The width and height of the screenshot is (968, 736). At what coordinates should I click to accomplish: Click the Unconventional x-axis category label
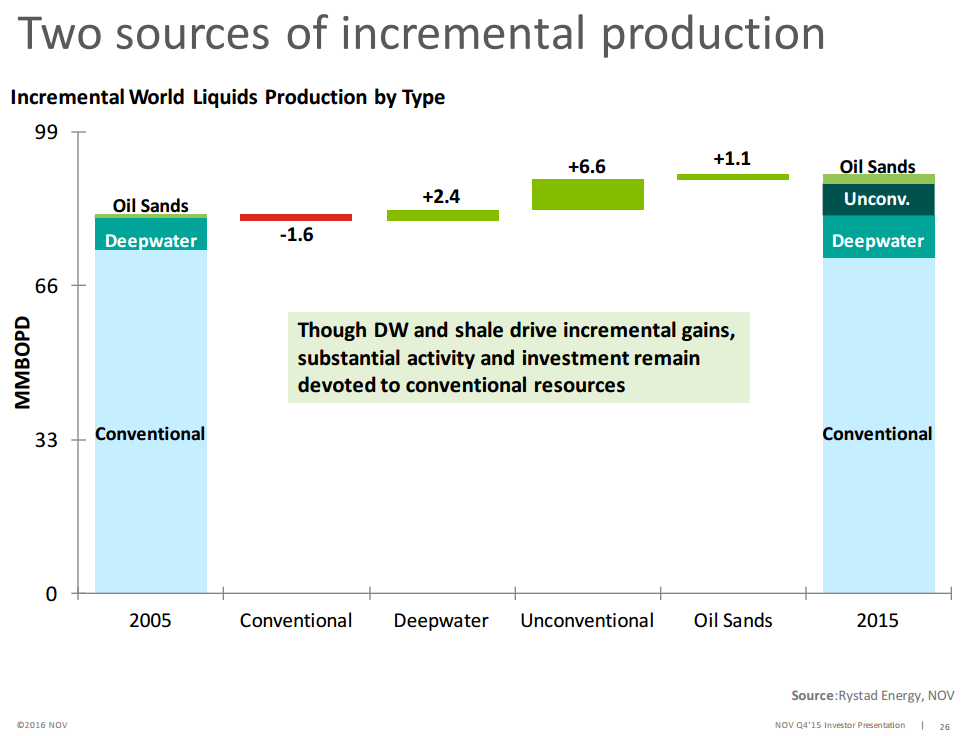(587, 620)
